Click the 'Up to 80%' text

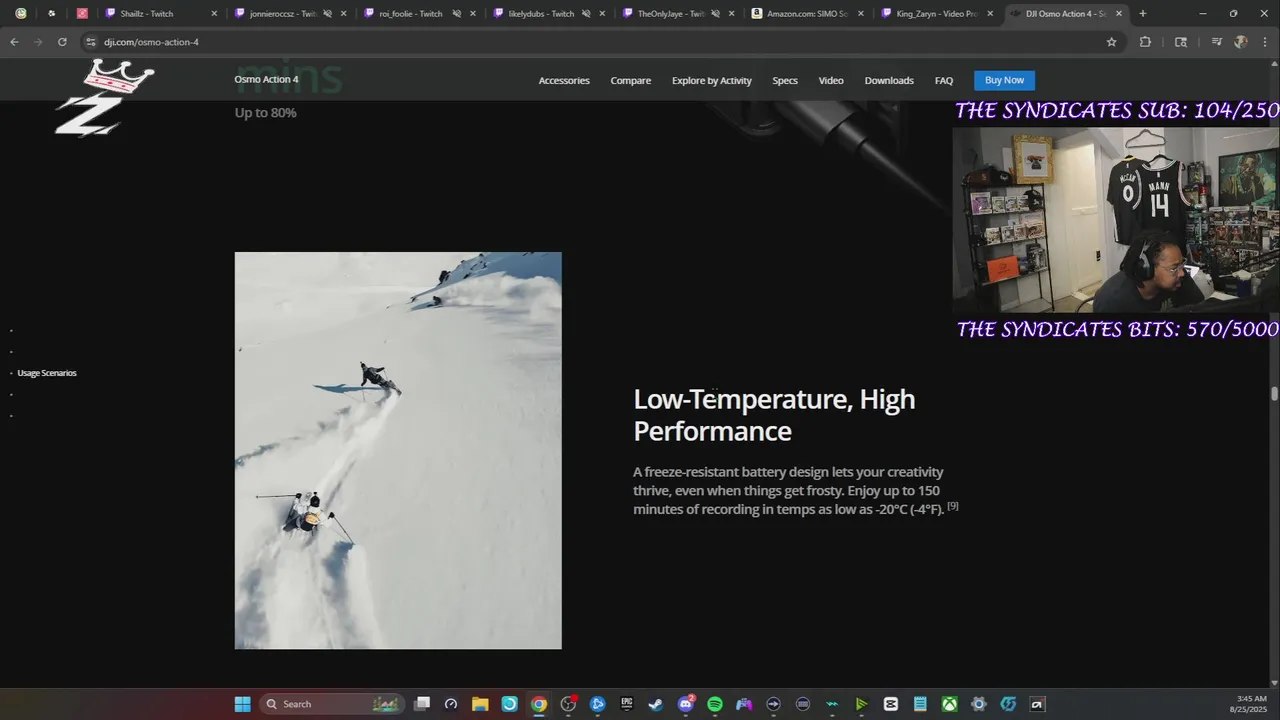266,113
